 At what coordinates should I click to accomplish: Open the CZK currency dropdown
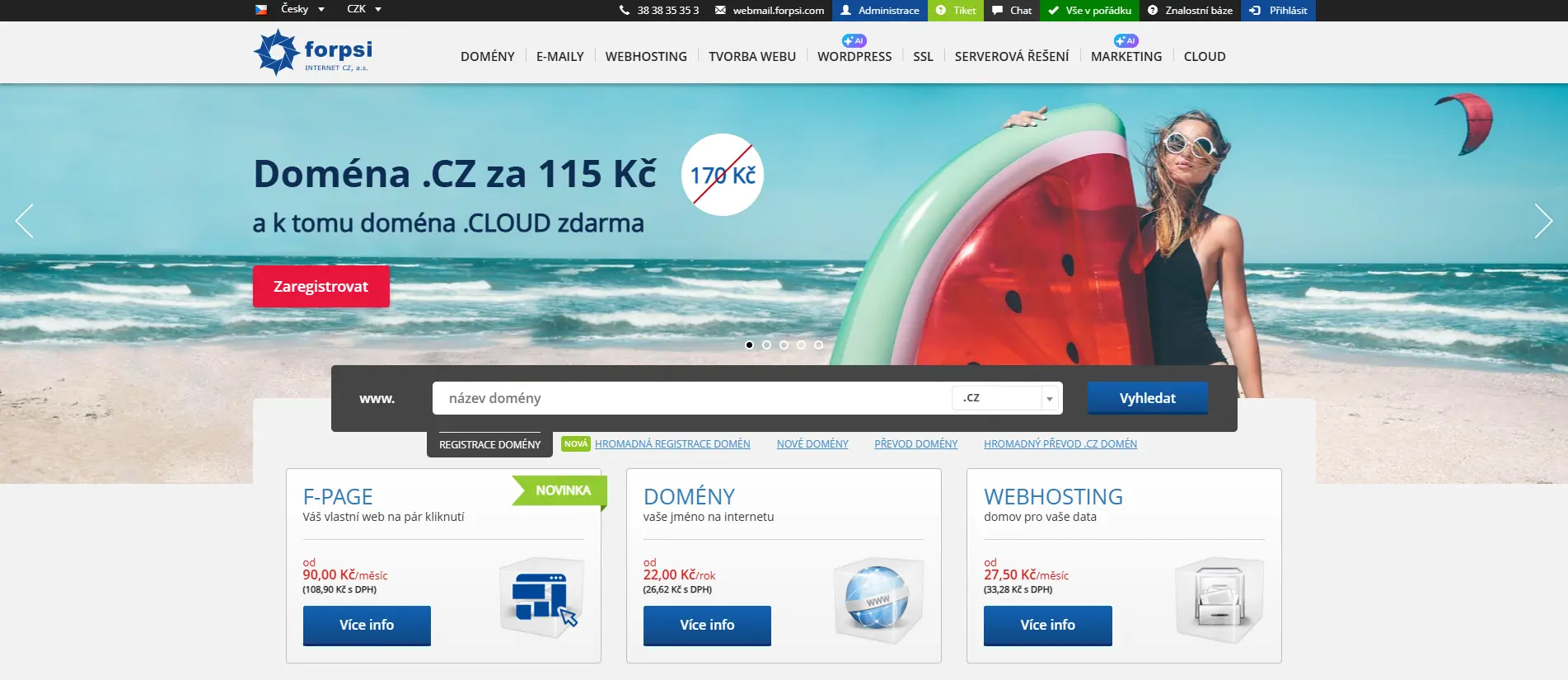[x=365, y=9]
